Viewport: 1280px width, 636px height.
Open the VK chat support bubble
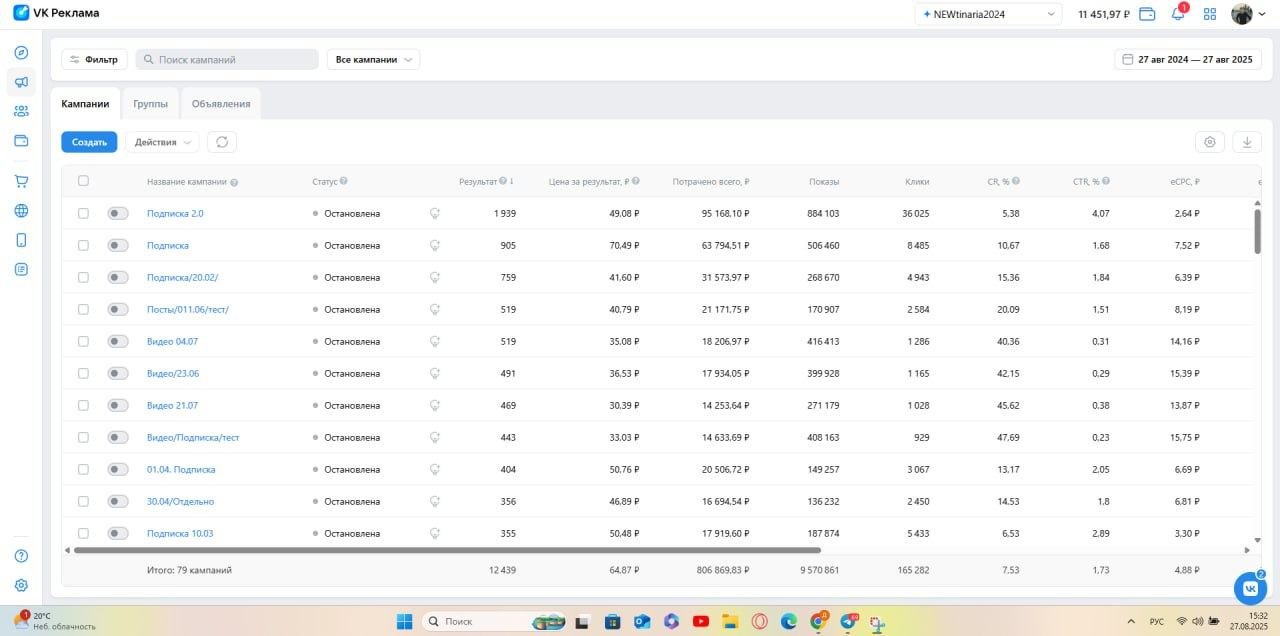pos(1250,588)
